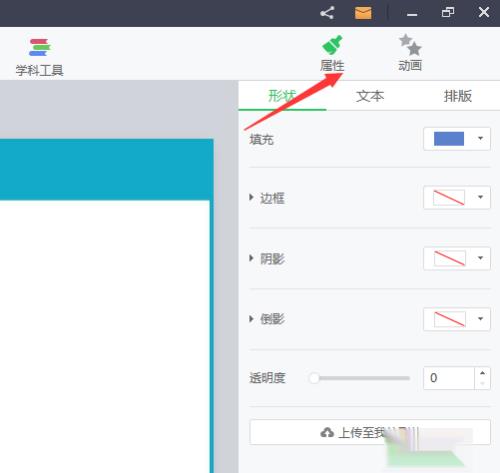Expand the 阴影 shadow section triangle
The width and height of the screenshot is (500, 473).
[x=251, y=258]
